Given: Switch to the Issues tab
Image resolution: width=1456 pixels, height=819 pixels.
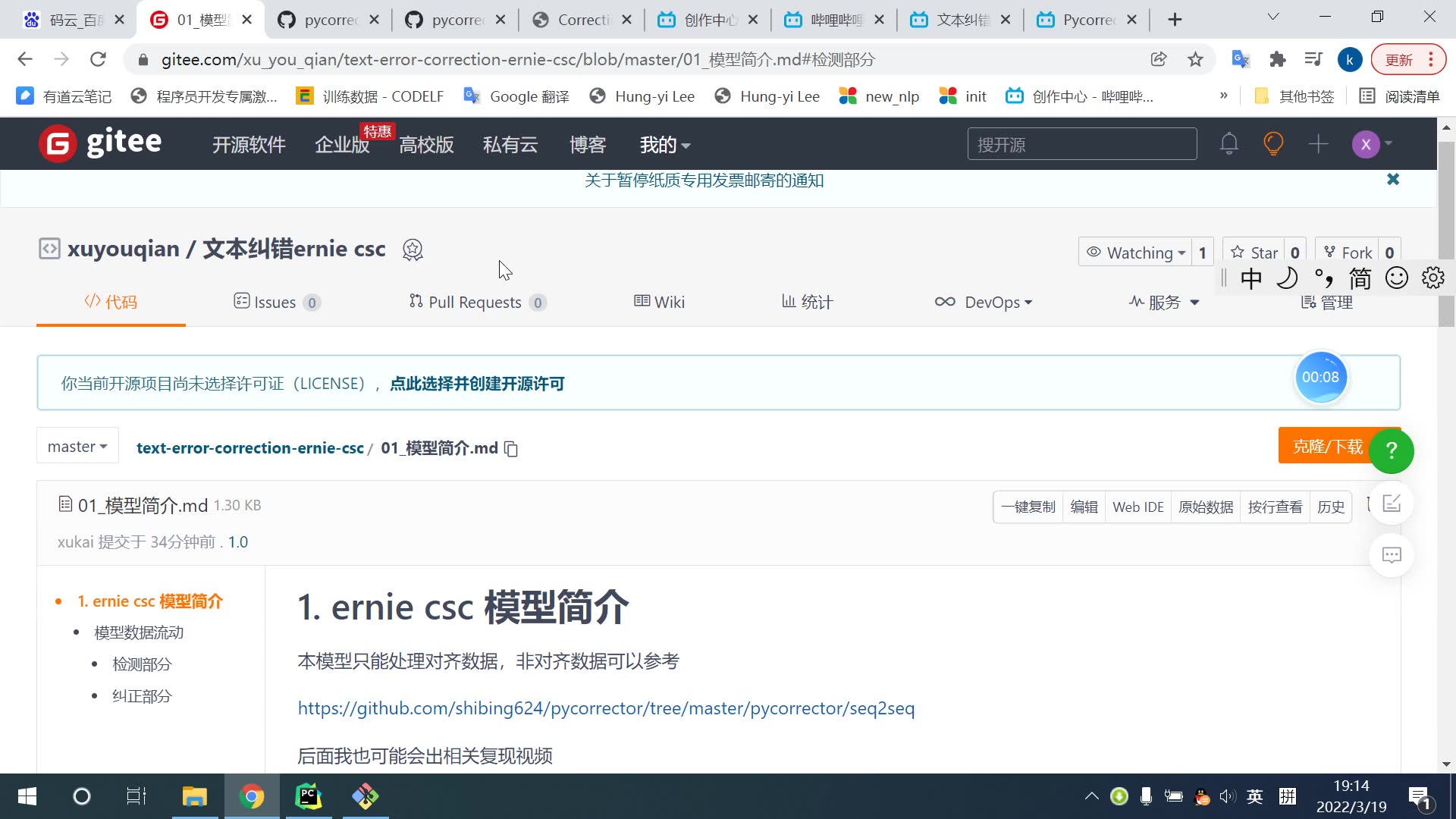Looking at the screenshot, I should click(x=277, y=302).
